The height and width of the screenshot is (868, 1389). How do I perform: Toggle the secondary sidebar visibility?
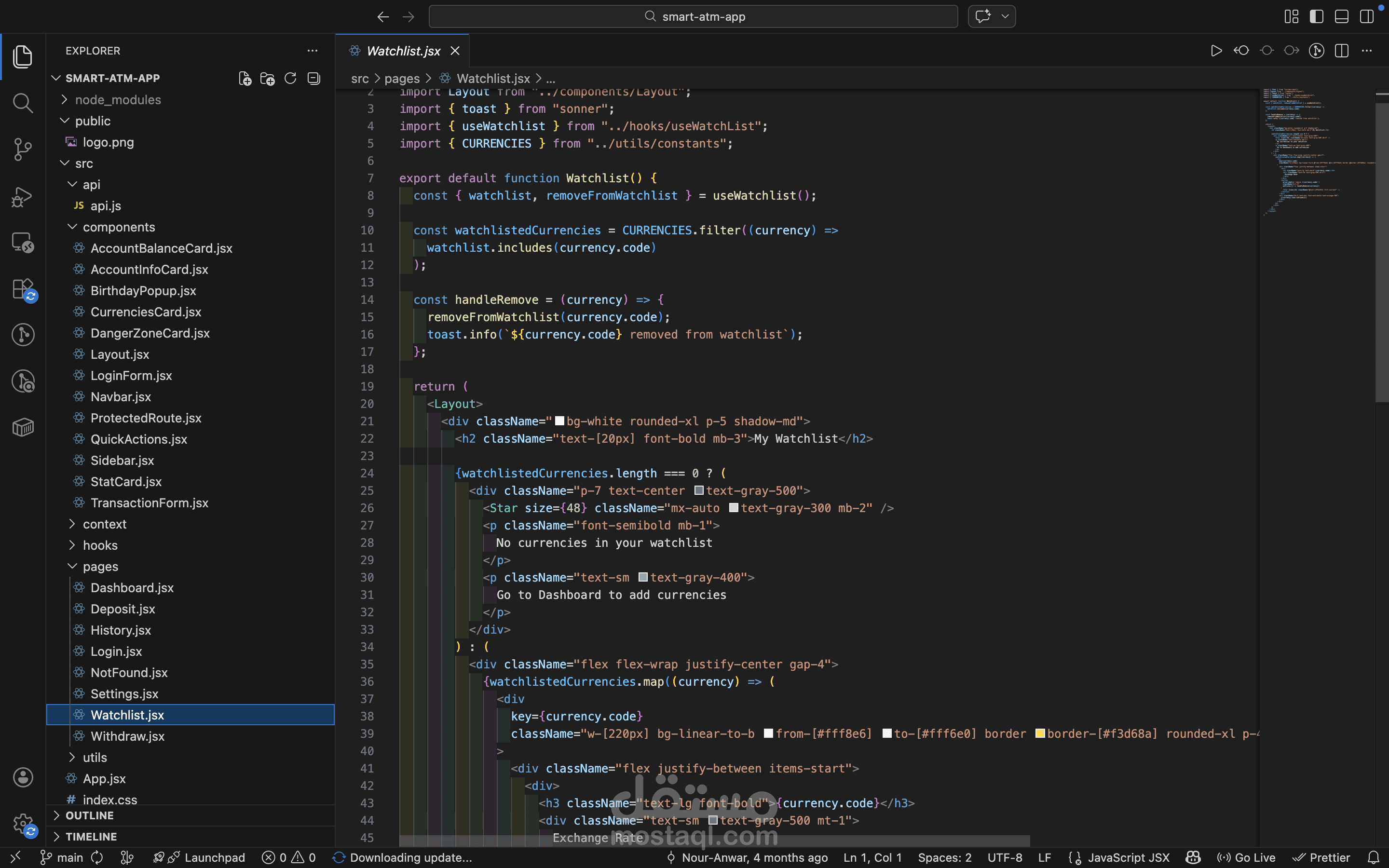pos(1367,17)
